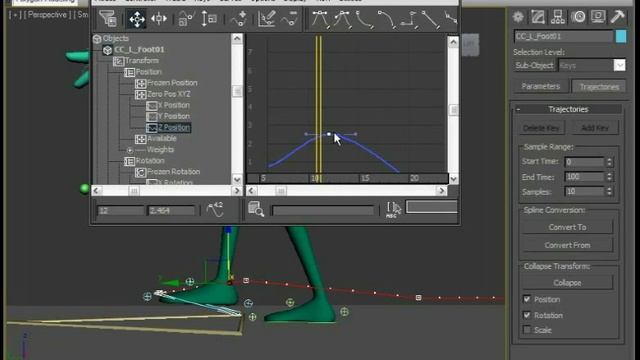Viewport: 640px width, 360px height.
Task: Select the Available track
Action: coord(162,139)
